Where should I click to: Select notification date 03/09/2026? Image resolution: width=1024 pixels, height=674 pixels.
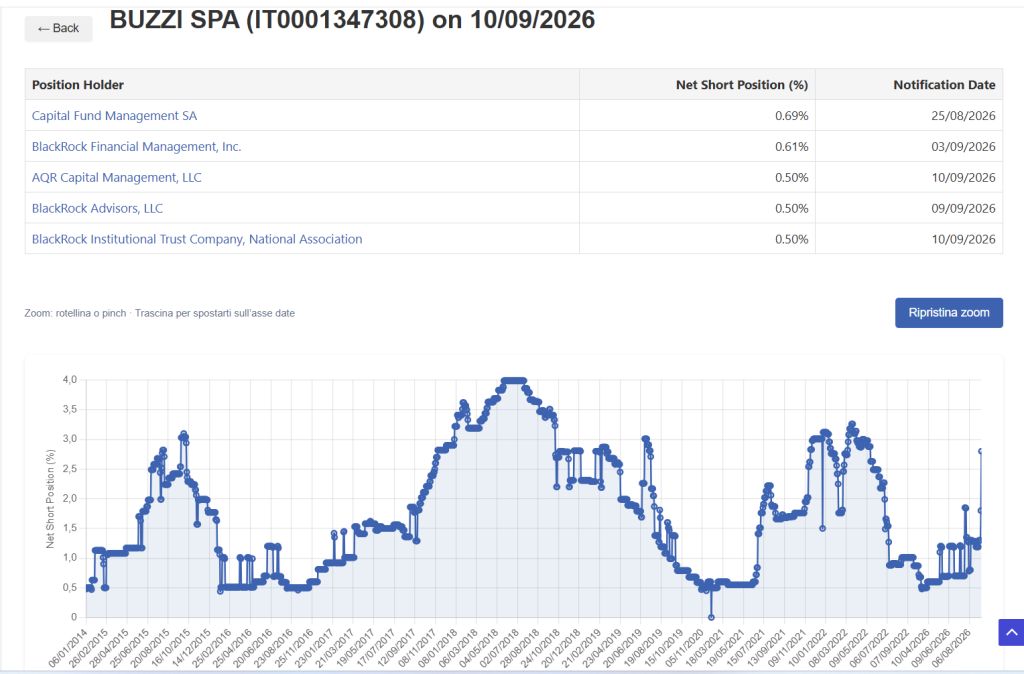click(x=963, y=147)
